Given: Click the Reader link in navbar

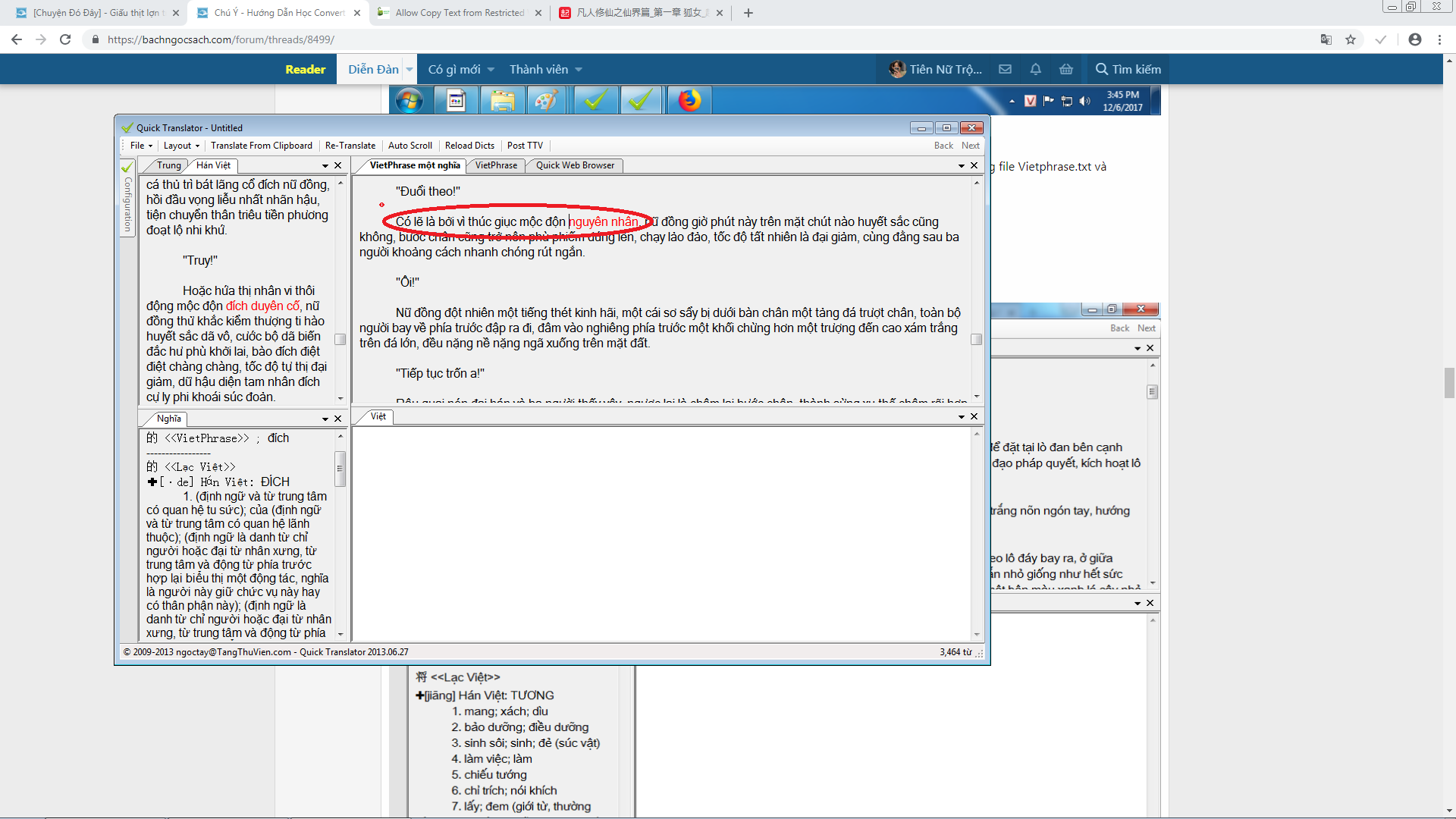Looking at the screenshot, I should coord(305,69).
